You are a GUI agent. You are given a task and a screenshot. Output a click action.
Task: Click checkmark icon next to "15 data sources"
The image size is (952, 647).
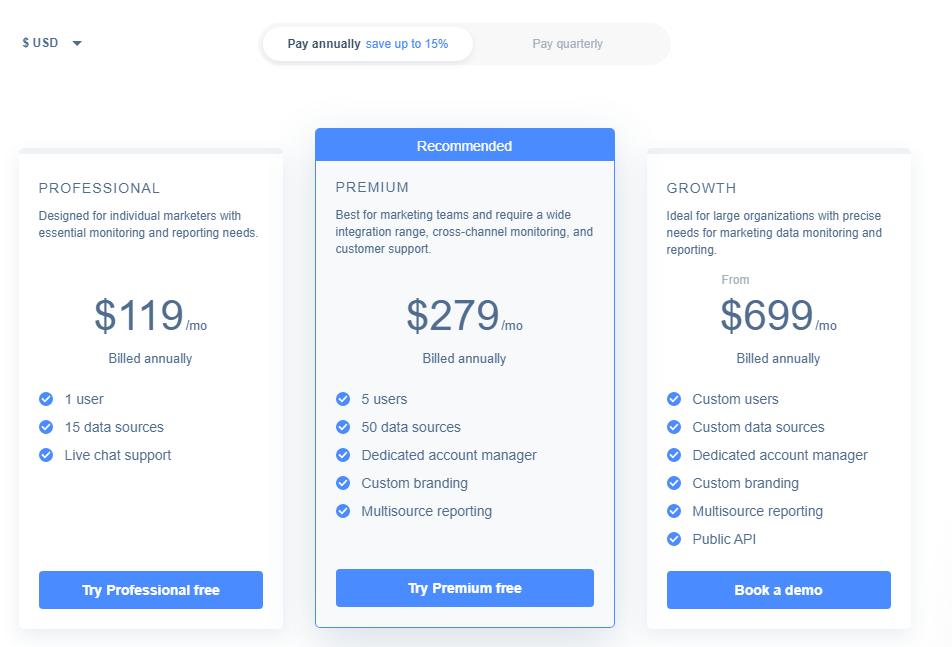[46, 427]
